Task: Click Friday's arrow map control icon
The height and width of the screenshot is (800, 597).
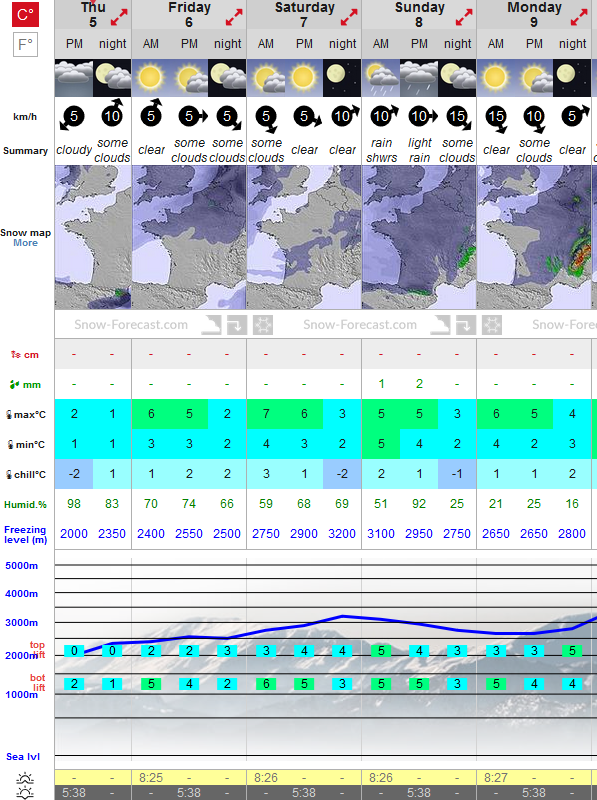Action: (x=237, y=324)
